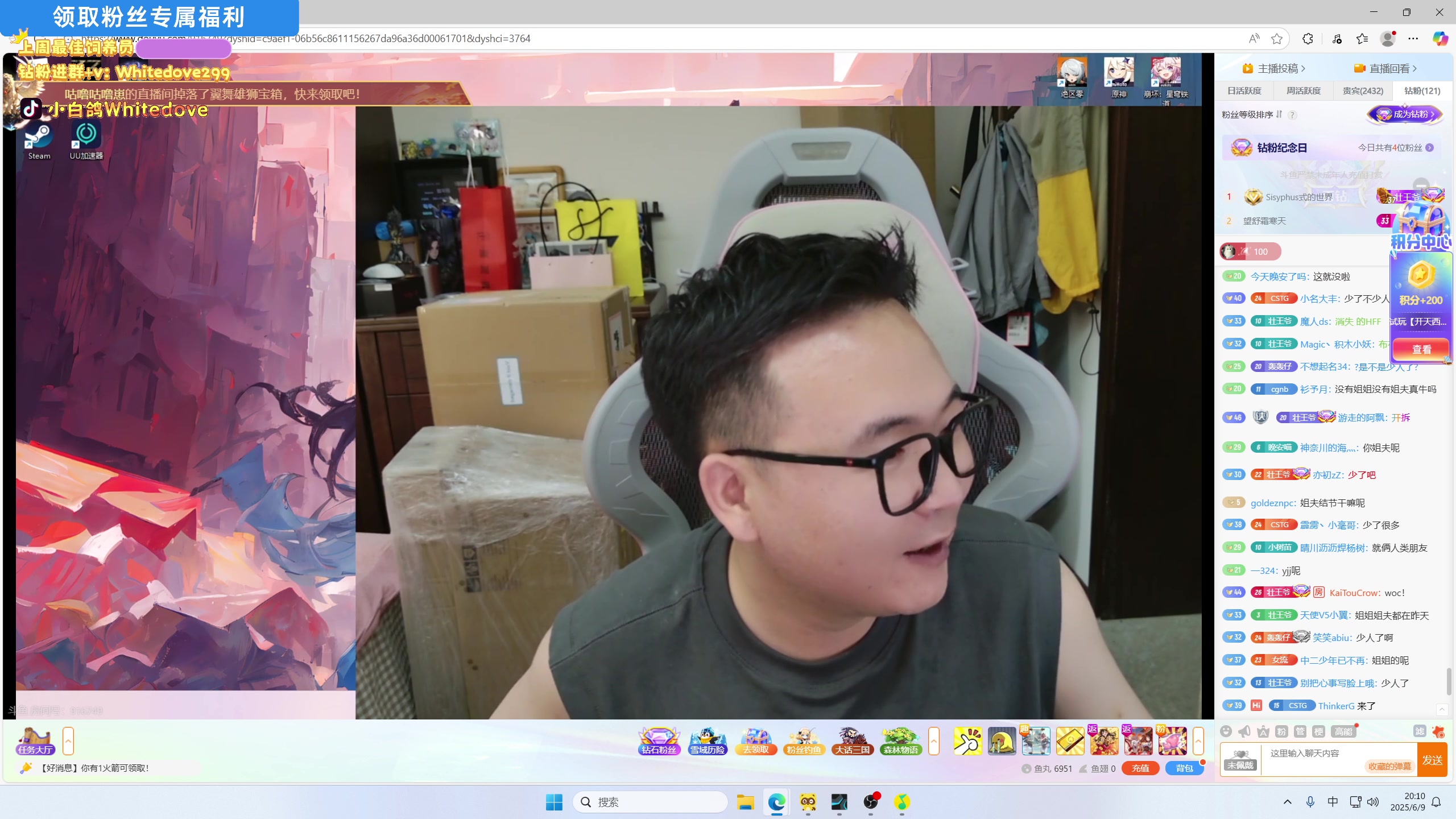
Task: Send the yellow crying blob gift
Action: pos(1002,741)
